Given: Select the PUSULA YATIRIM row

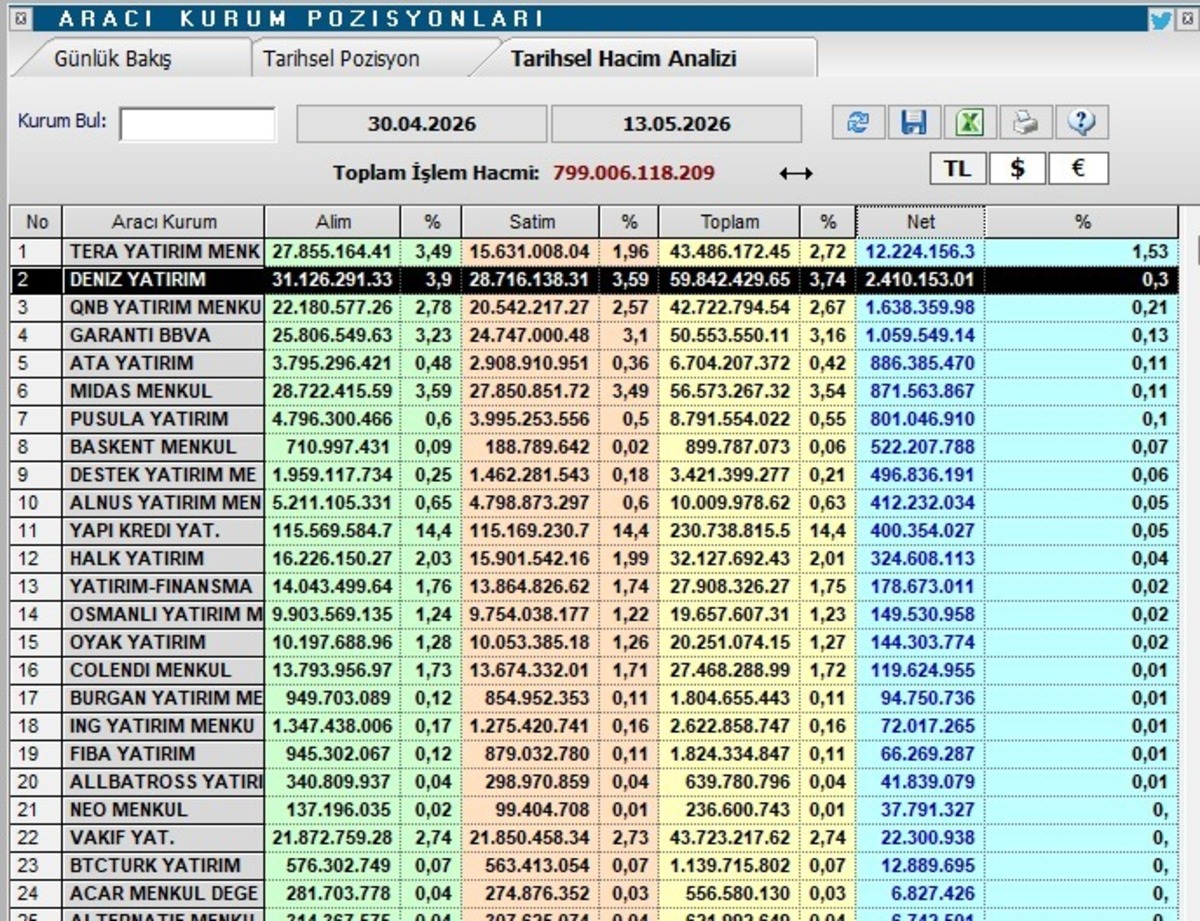Looking at the screenshot, I should point(596,419).
